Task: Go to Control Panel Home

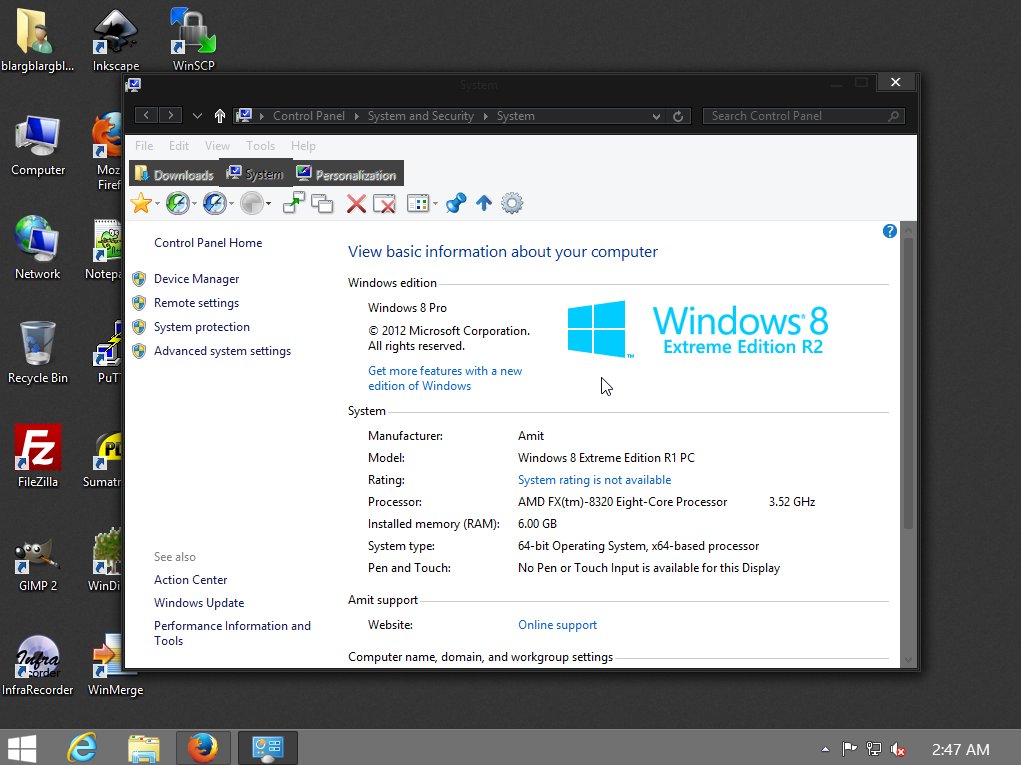Action: point(208,243)
